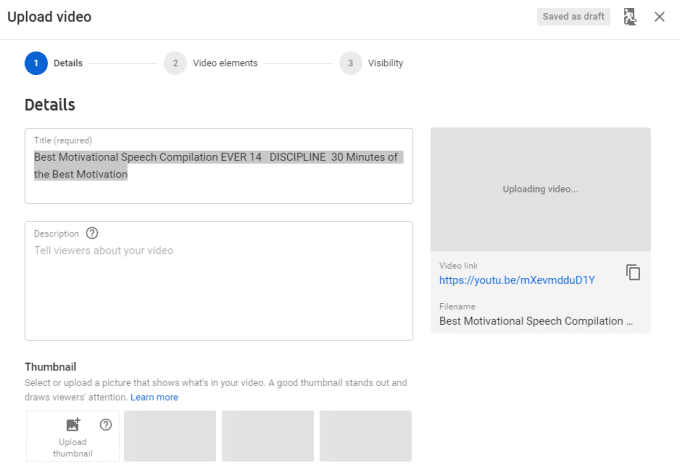Click the Uploading video preview area
Screen dimensions: 680x471
pyautogui.click(x=540, y=189)
